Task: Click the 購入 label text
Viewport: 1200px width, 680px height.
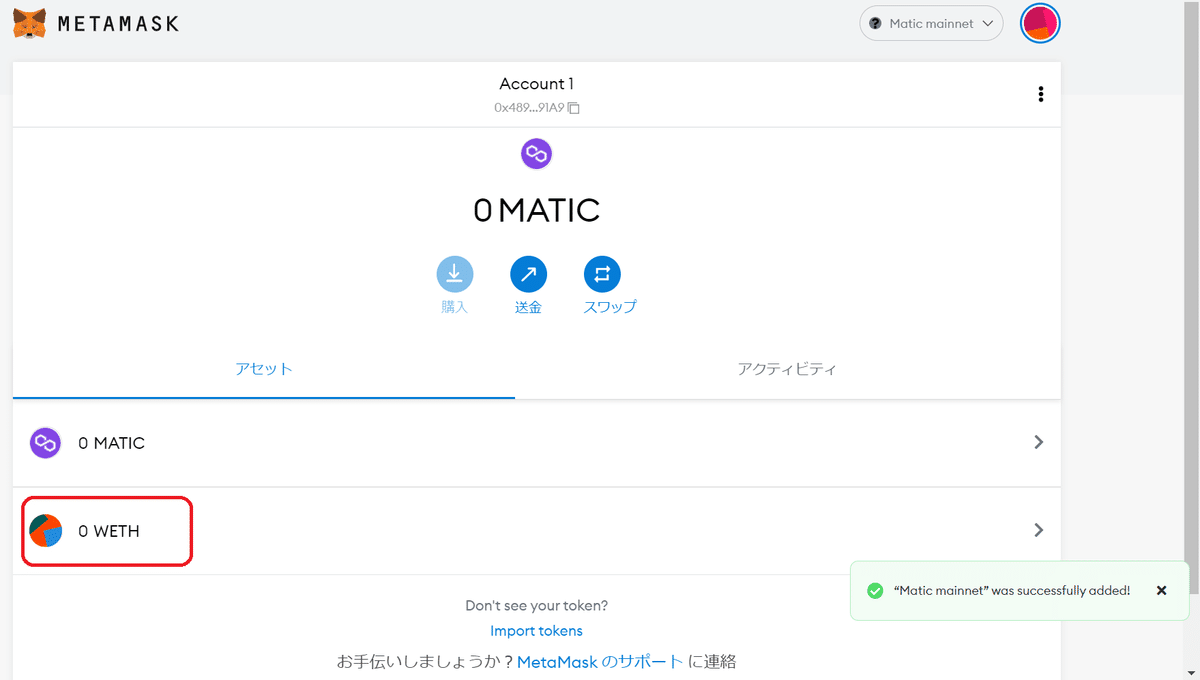Action: (455, 307)
